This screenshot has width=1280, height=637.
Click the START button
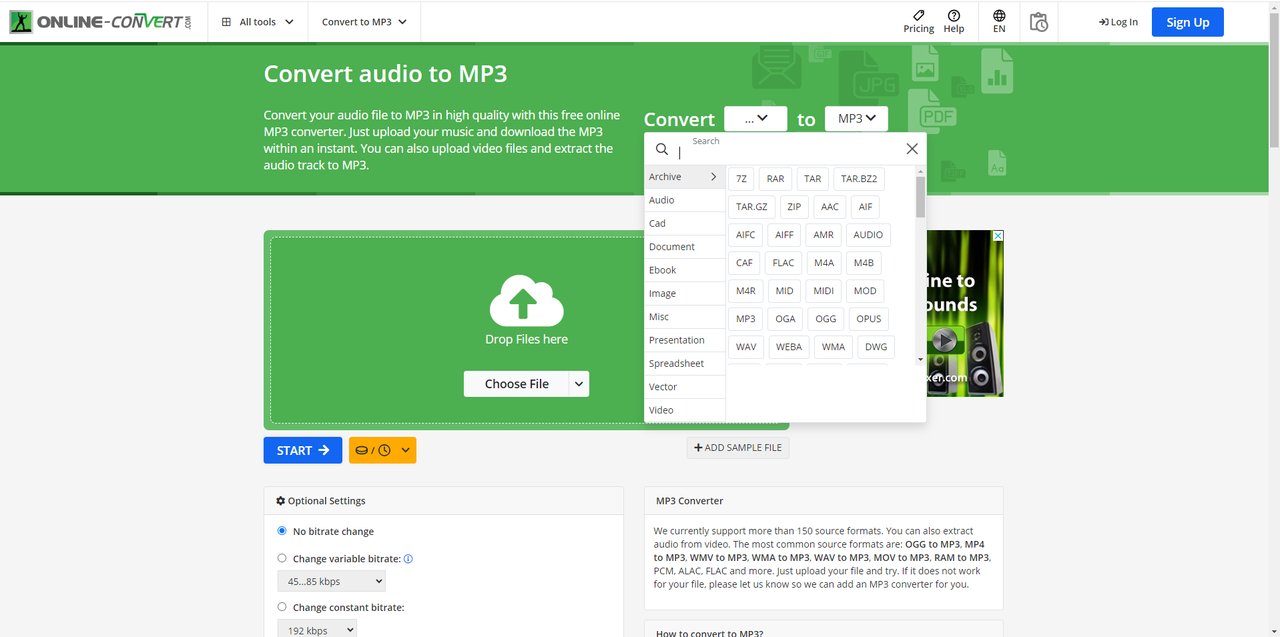pyautogui.click(x=303, y=450)
